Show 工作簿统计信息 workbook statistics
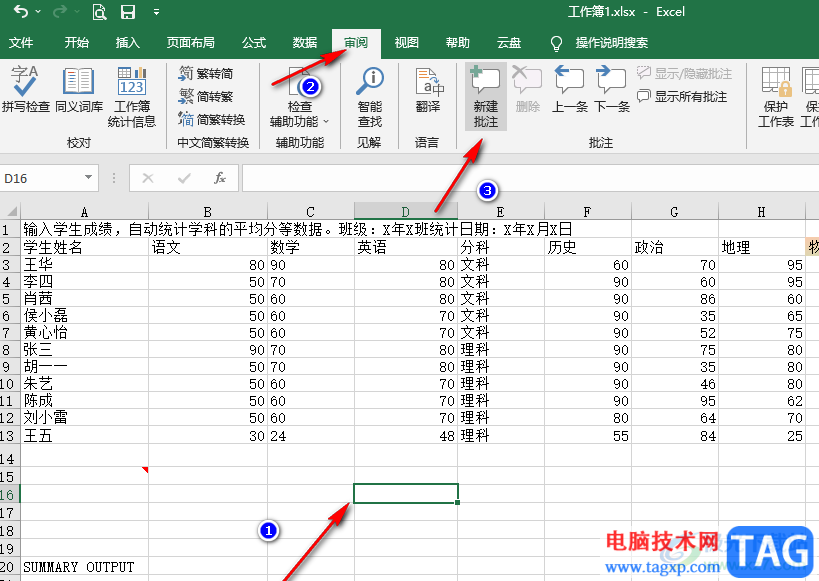The height and width of the screenshot is (581, 819). pos(132,96)
